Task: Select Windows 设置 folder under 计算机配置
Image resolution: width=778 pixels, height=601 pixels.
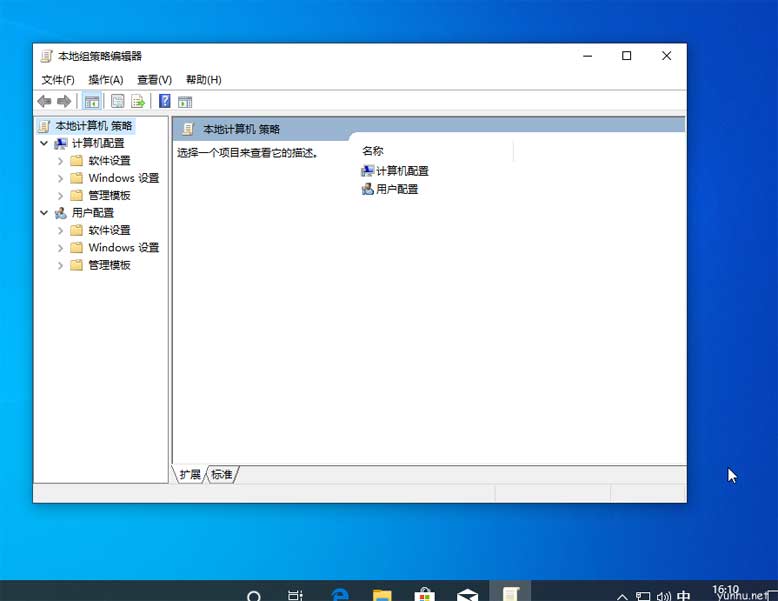Action: [124, 178]
